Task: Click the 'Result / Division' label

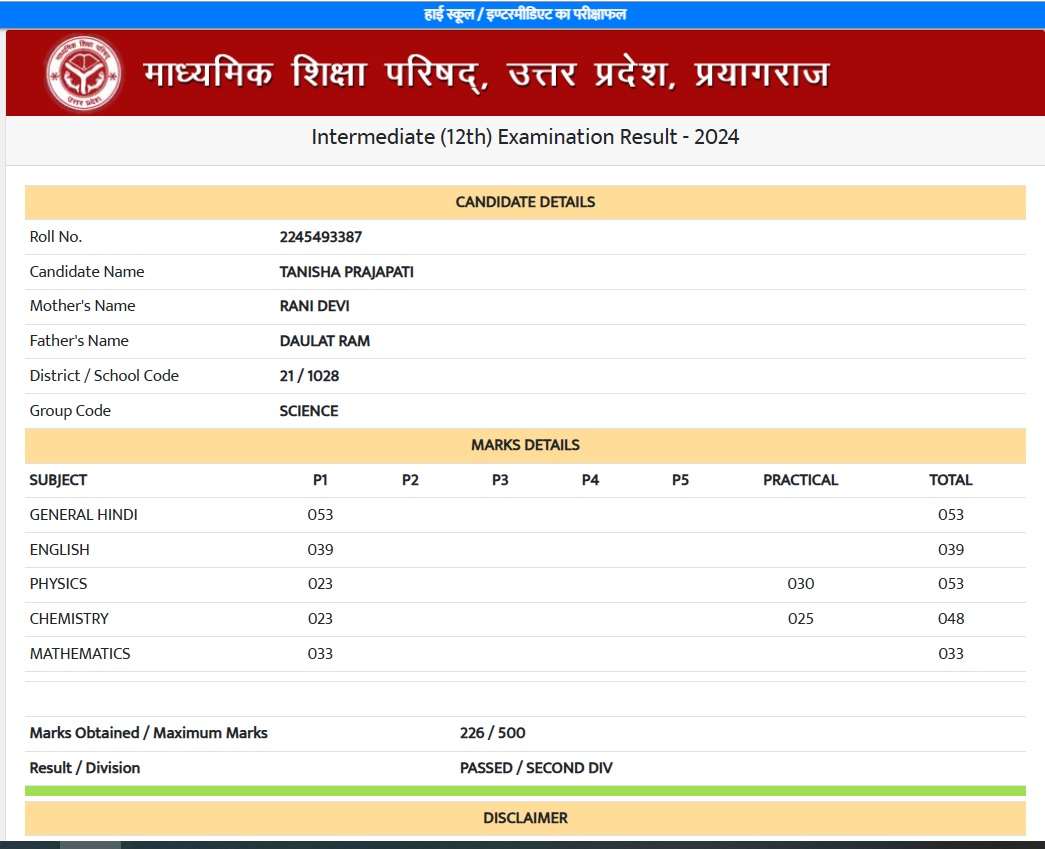Action: (x=85, y=768)
